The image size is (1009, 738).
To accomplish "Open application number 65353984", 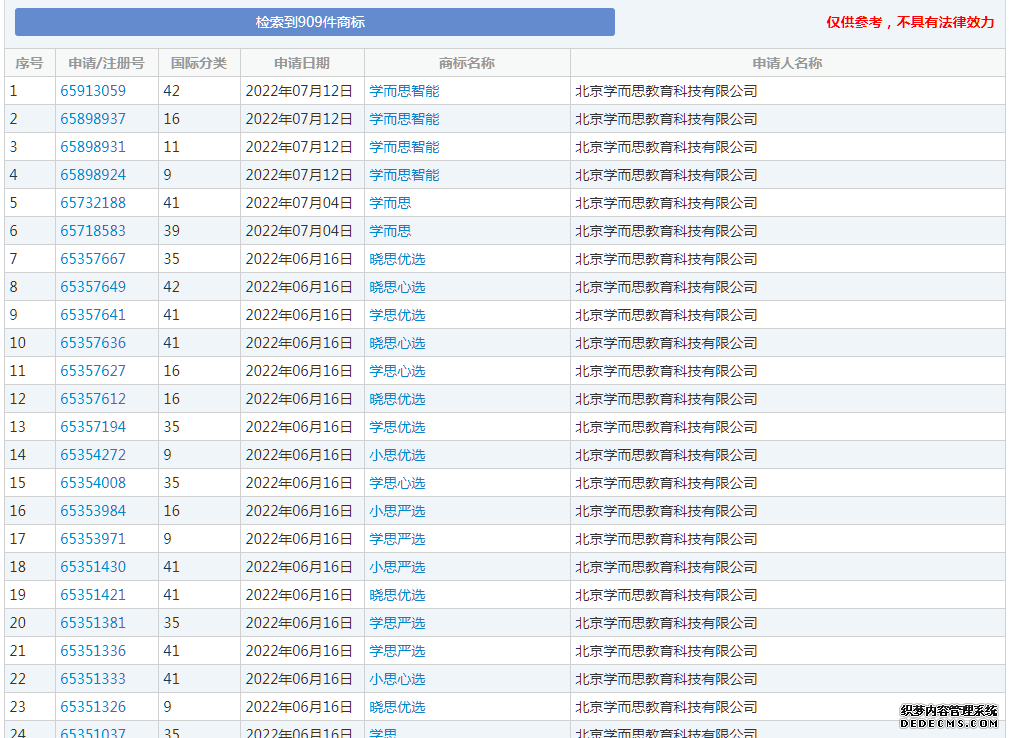I will (93, 511).
